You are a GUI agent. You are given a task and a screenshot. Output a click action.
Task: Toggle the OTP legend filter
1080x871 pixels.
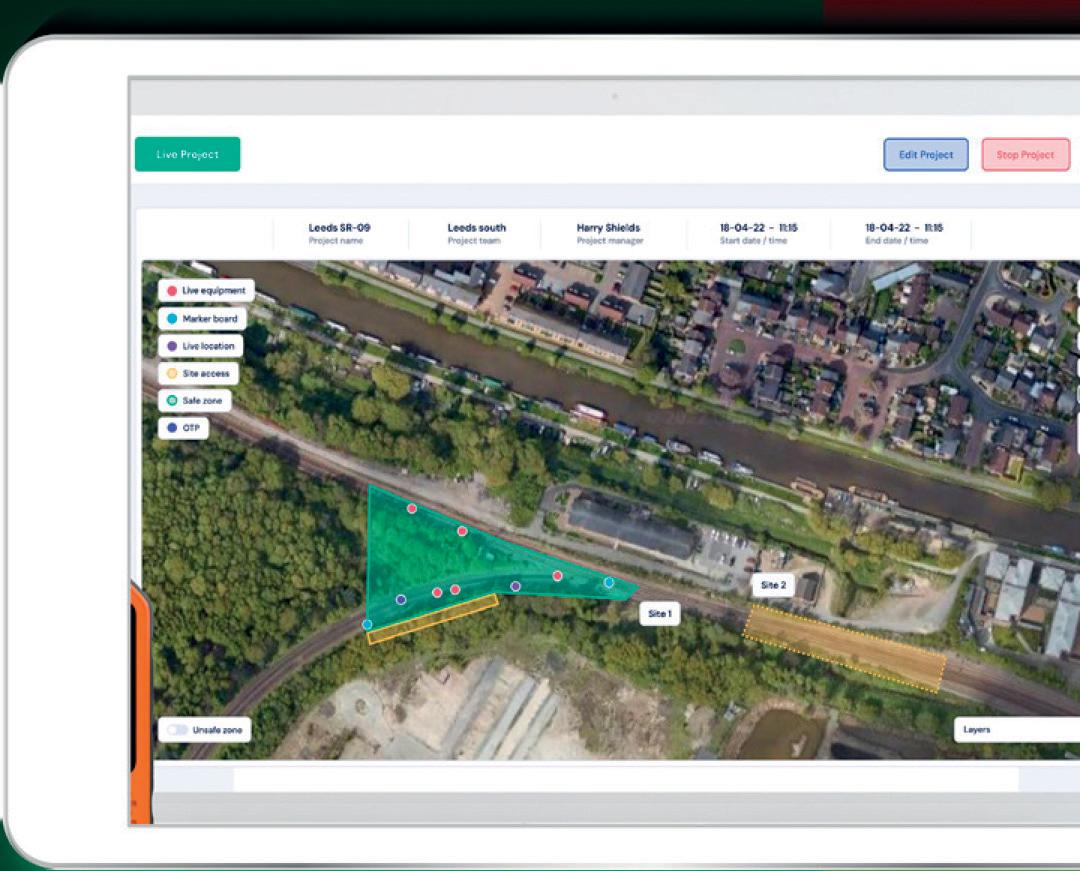click(183, 428)
